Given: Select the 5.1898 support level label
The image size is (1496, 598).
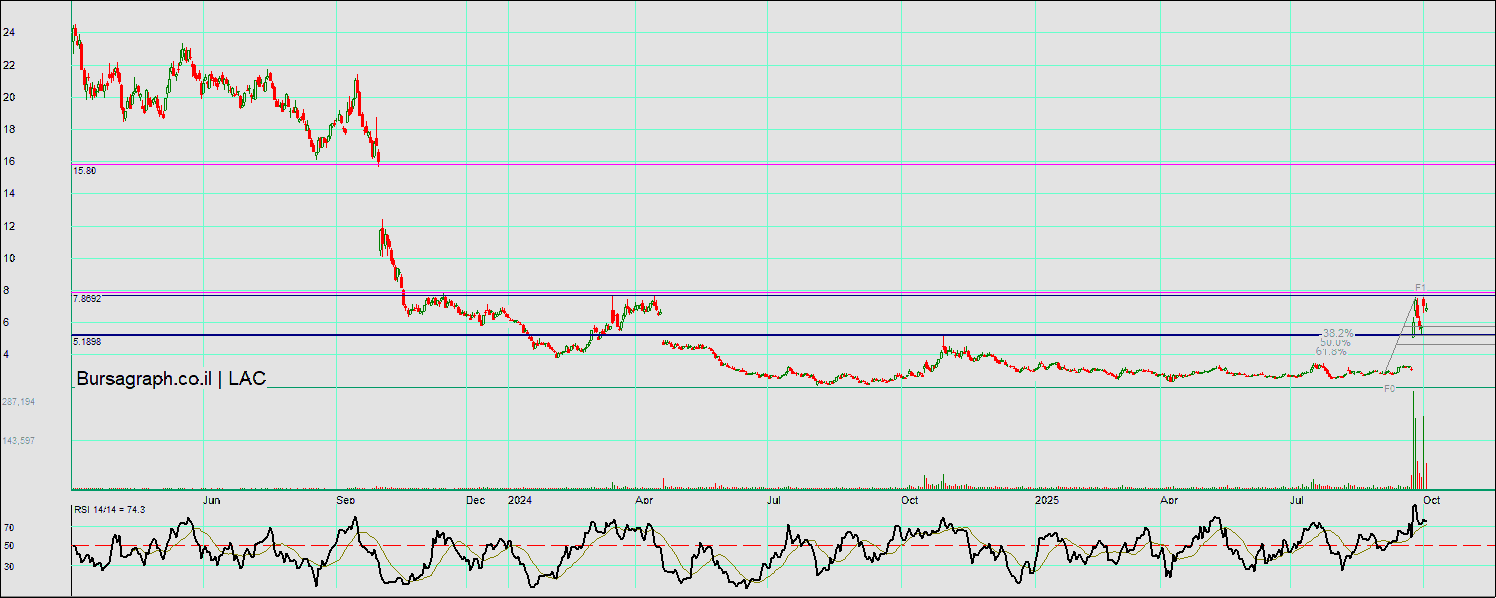Looking at the screenshot, I should pyautogui.click(x=88, y=342).
